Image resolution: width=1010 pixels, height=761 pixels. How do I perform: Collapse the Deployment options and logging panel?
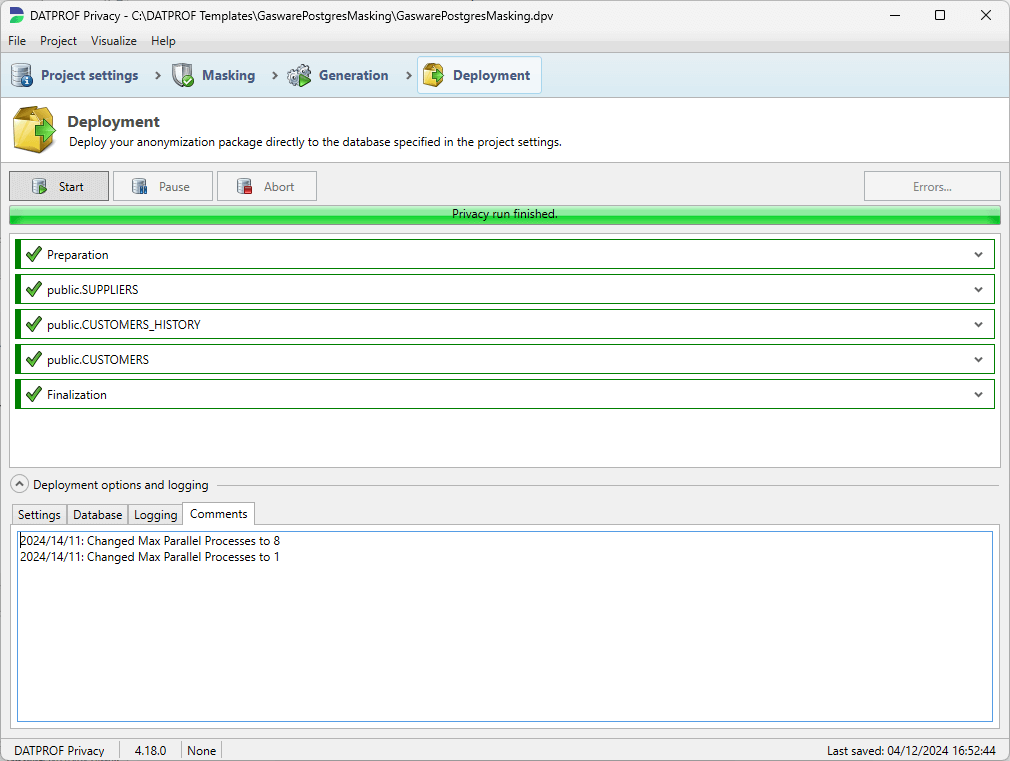coord(19,483)
